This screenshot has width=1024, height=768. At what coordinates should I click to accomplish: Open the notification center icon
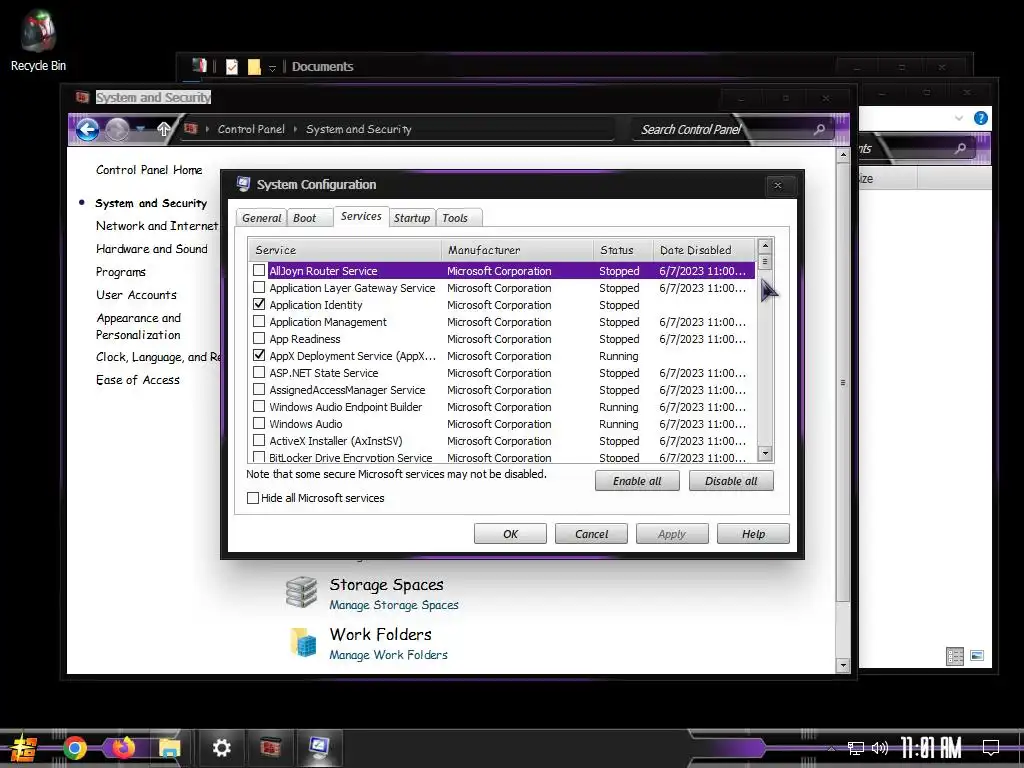[991, 748]
